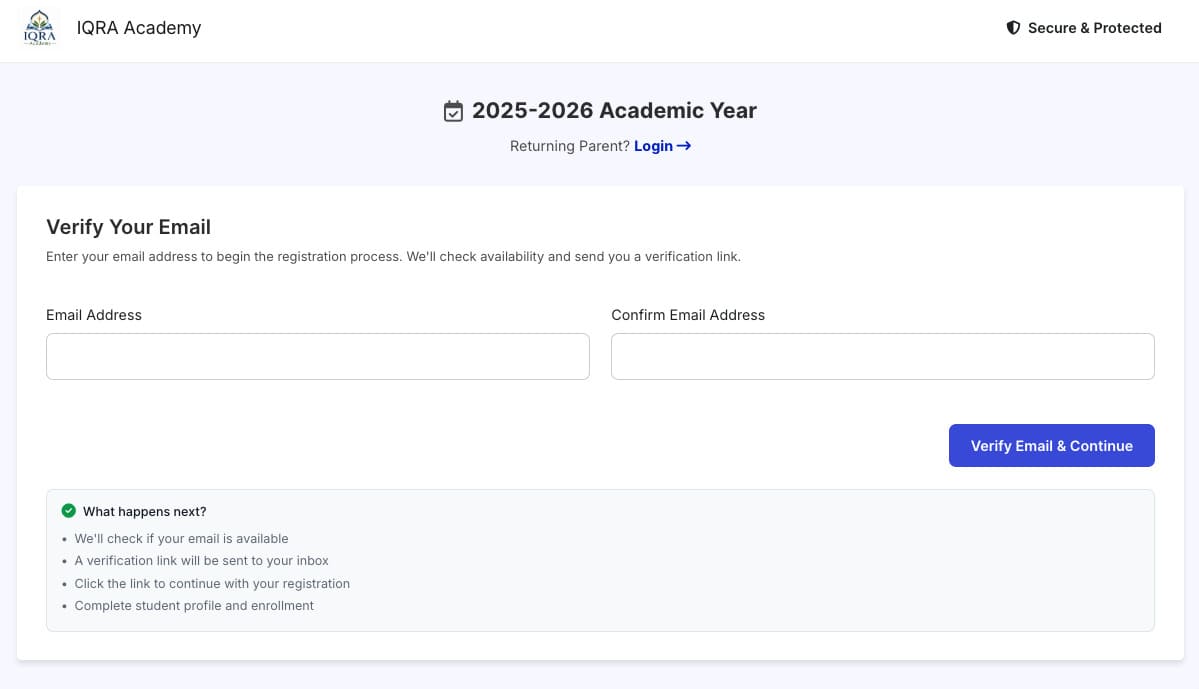Viewport: 1199px width, 689px height.
Task: Click the Returning Parent? text
Action: [570, 146]
